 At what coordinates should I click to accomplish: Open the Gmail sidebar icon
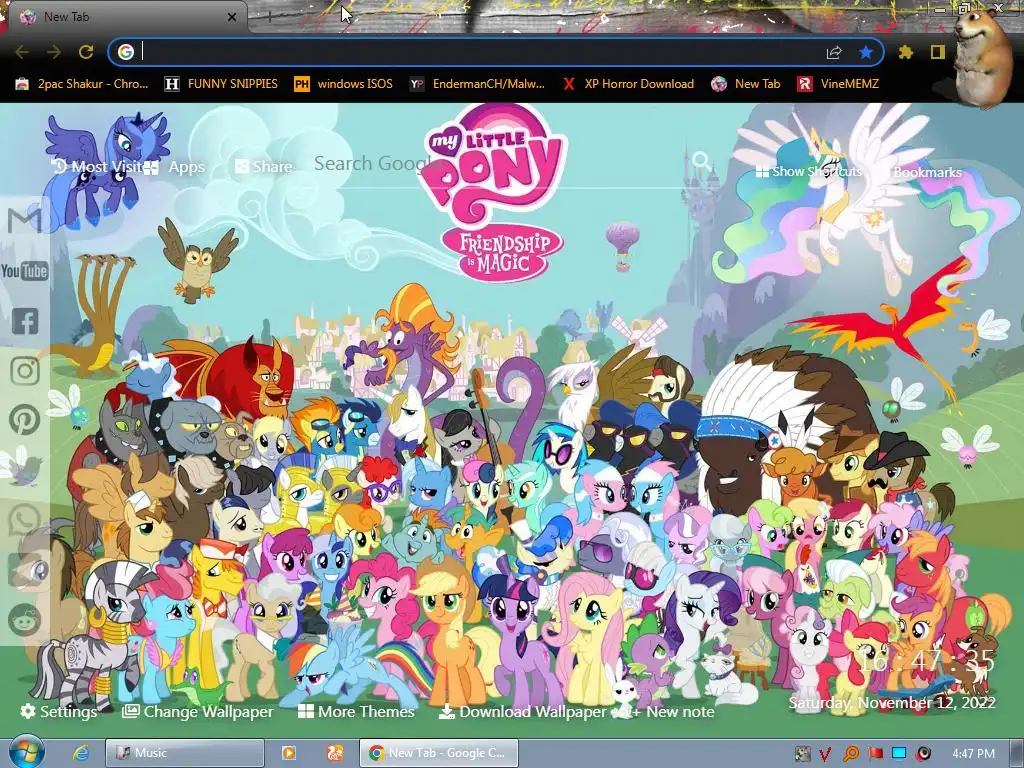[25, 221]
